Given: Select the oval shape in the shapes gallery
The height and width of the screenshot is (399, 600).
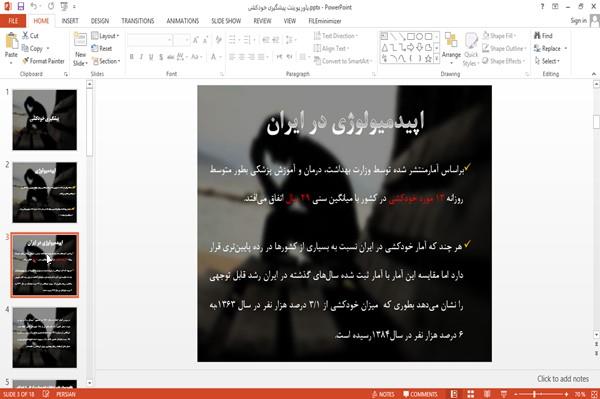Looking at the screenshot, I should point(420,37).
